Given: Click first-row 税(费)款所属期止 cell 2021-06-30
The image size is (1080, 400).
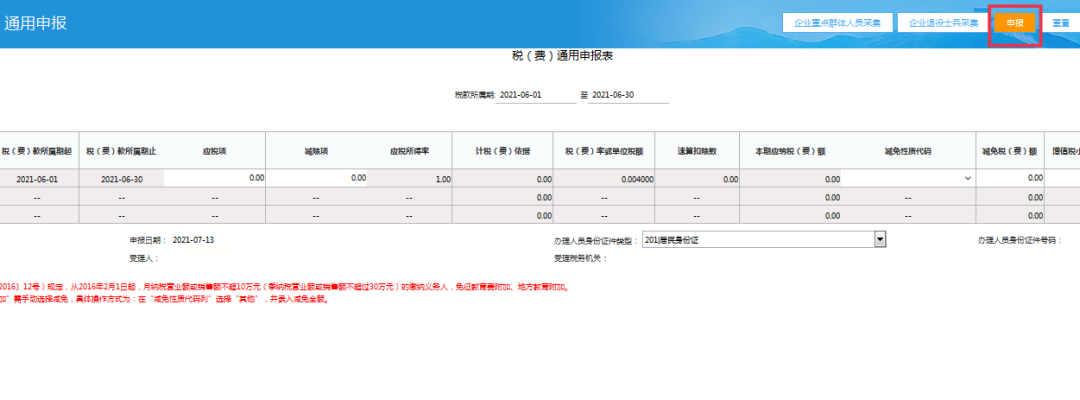Looking at the screenshot, I should tap(122, 178).
